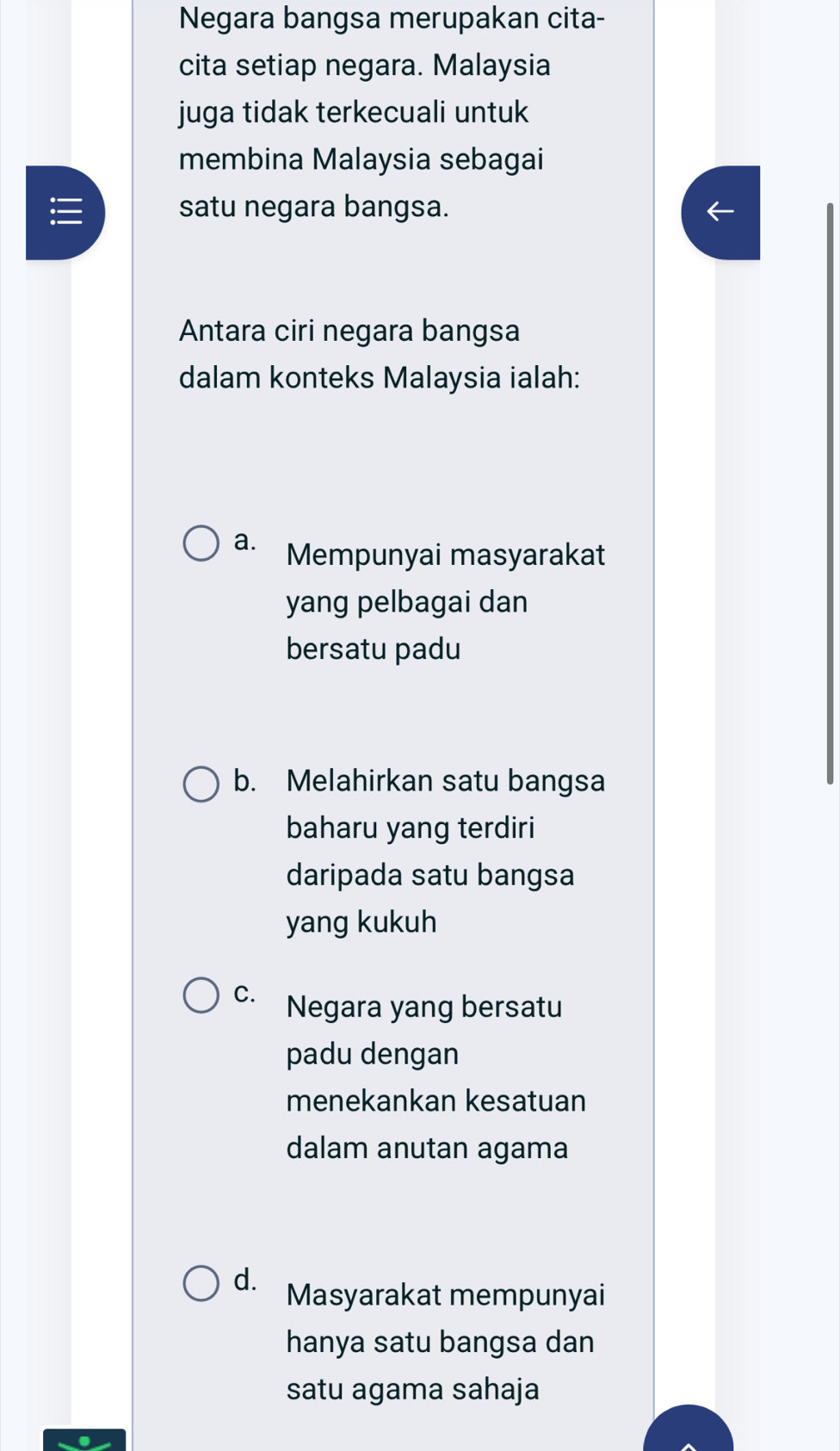Click answer text 'Mempunyai masyarakat yang pelbagai'
This screenshot has height=1451, width=840.
[x=445, y=579]
